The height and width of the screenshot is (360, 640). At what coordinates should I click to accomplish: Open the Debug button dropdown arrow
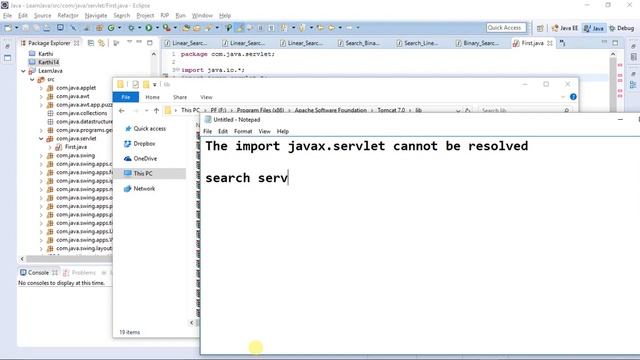coord(139,28)
